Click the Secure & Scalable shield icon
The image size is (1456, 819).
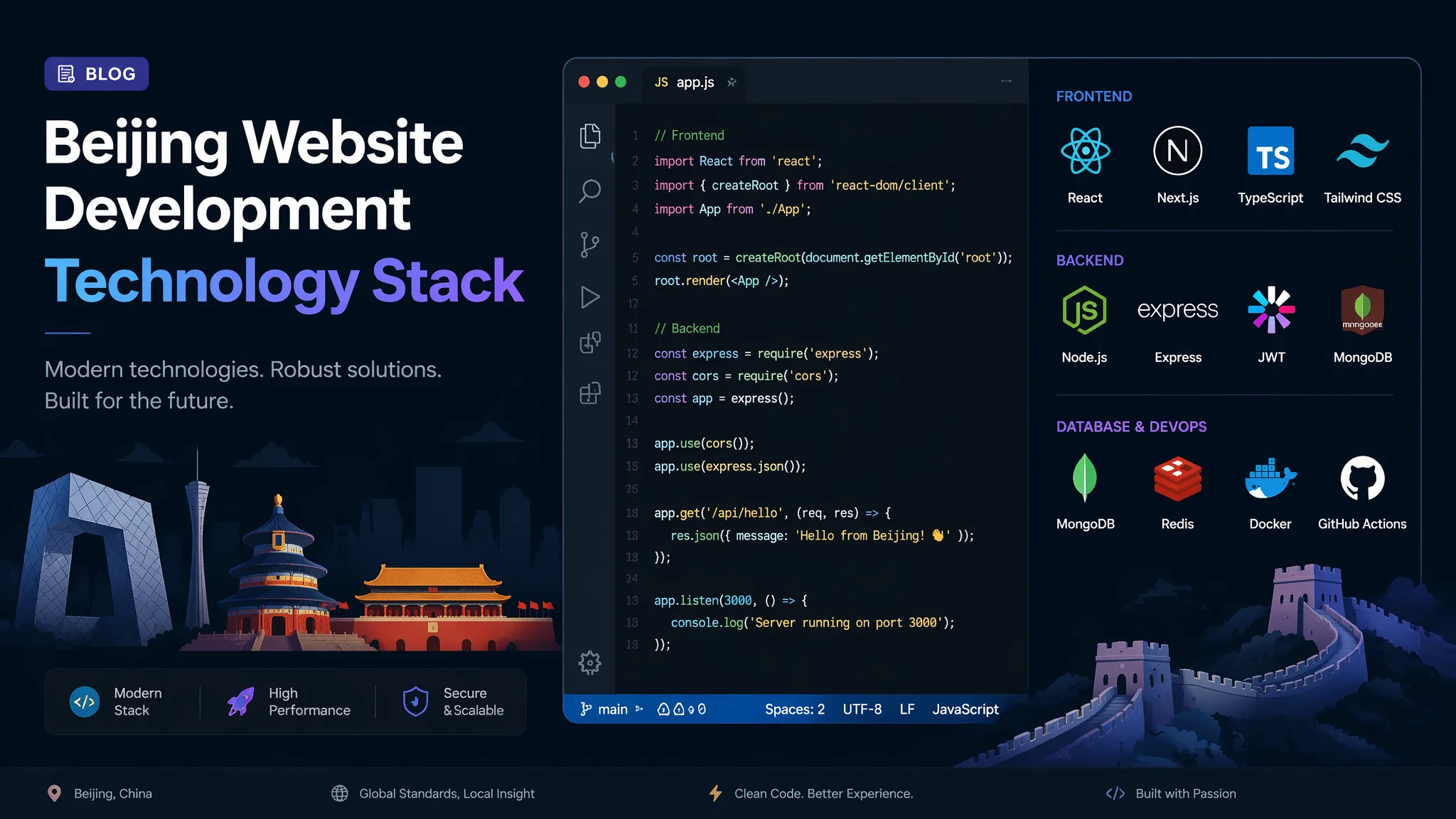(x=415, y=702)
